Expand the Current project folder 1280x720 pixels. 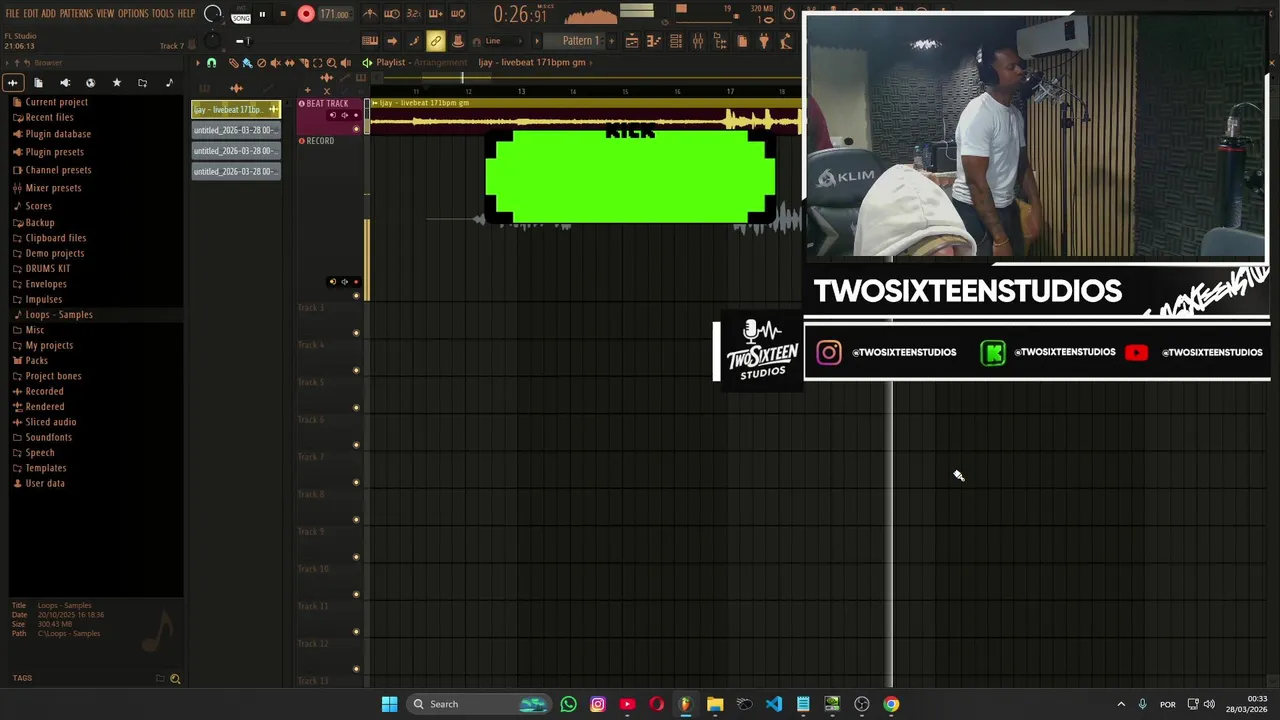tap(56, 102)
